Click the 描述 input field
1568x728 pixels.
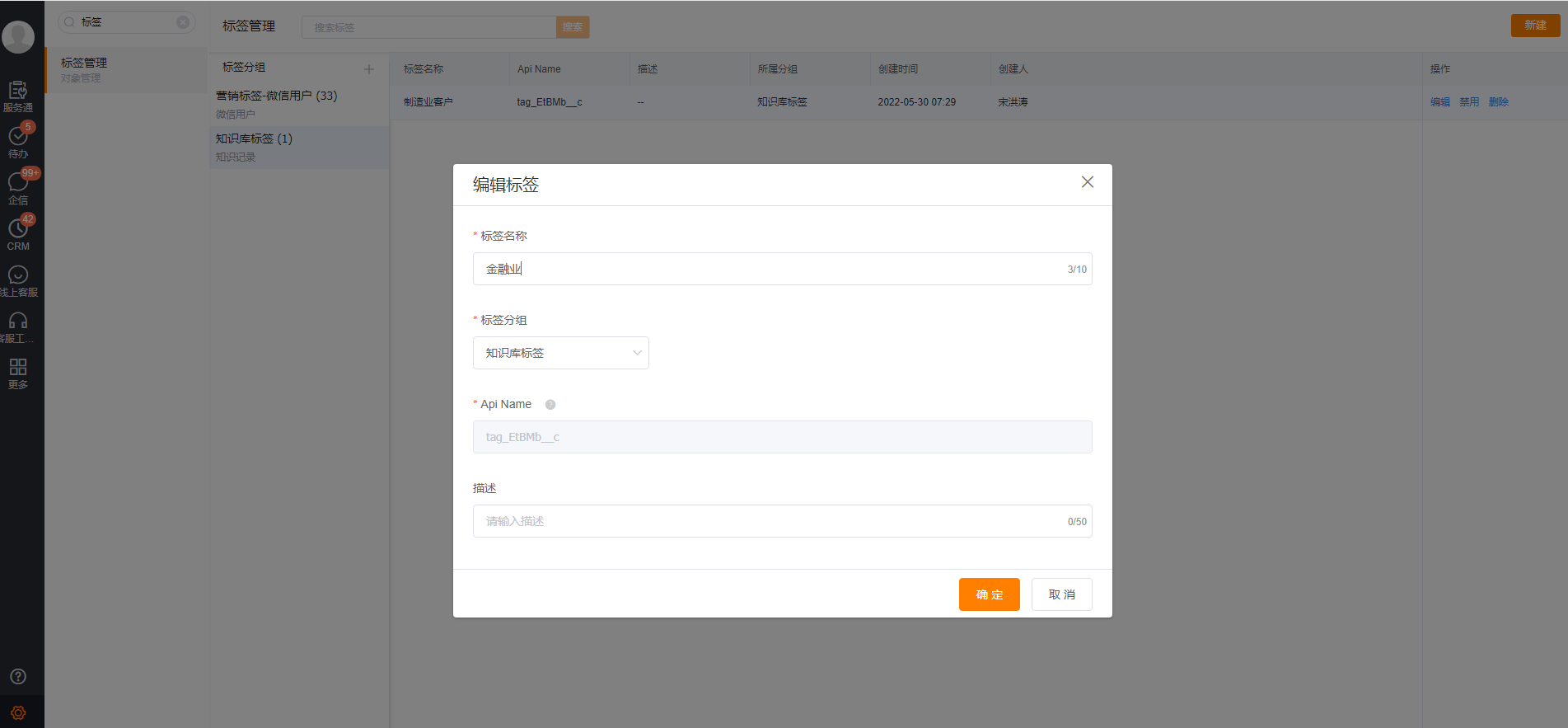coord(782,521)
